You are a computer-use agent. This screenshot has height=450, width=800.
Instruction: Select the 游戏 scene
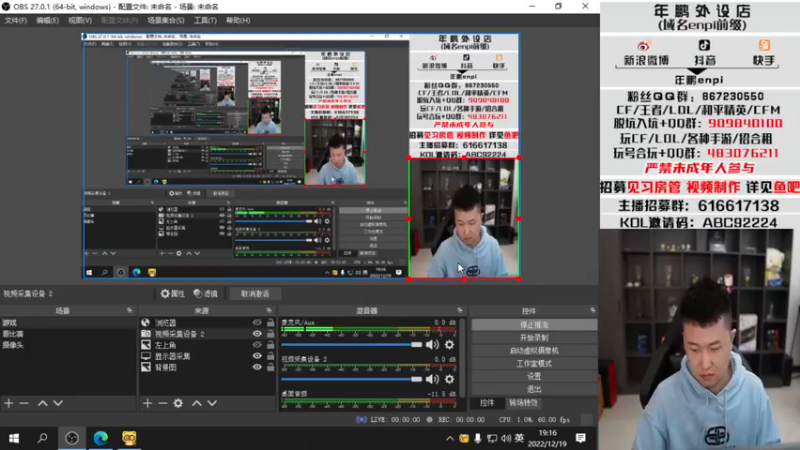[x=68, y=322]
